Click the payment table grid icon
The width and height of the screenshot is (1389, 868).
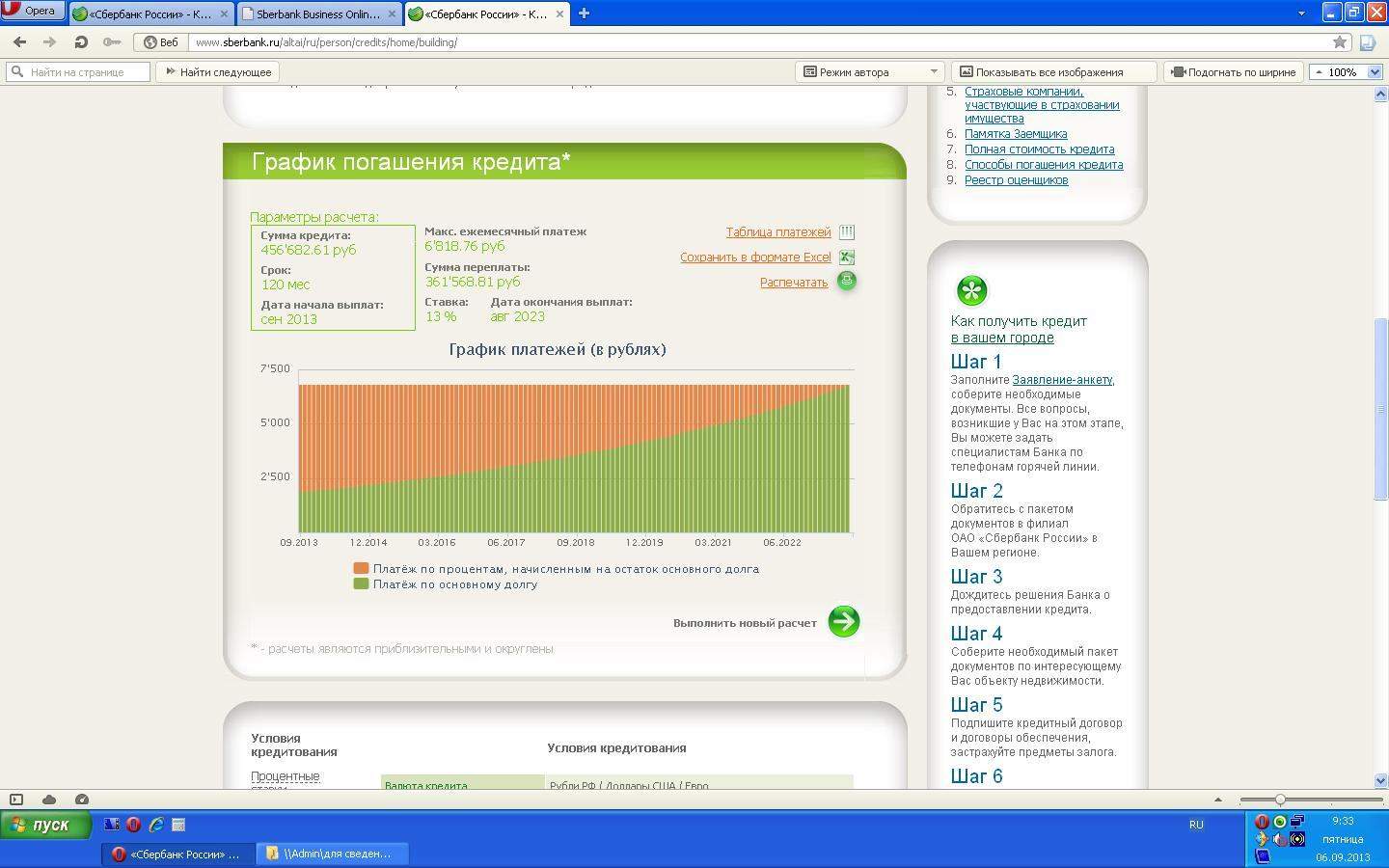coord(847,232)
